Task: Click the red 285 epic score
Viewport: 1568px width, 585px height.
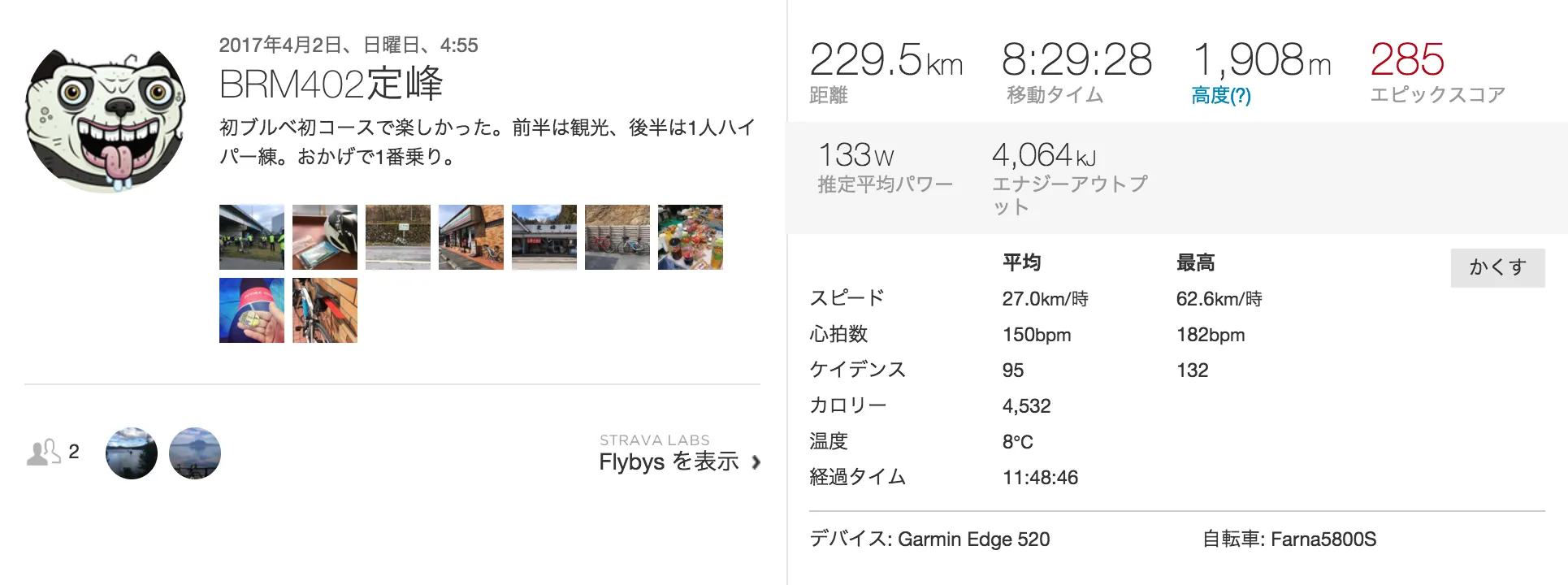Action: point(1407,60)
